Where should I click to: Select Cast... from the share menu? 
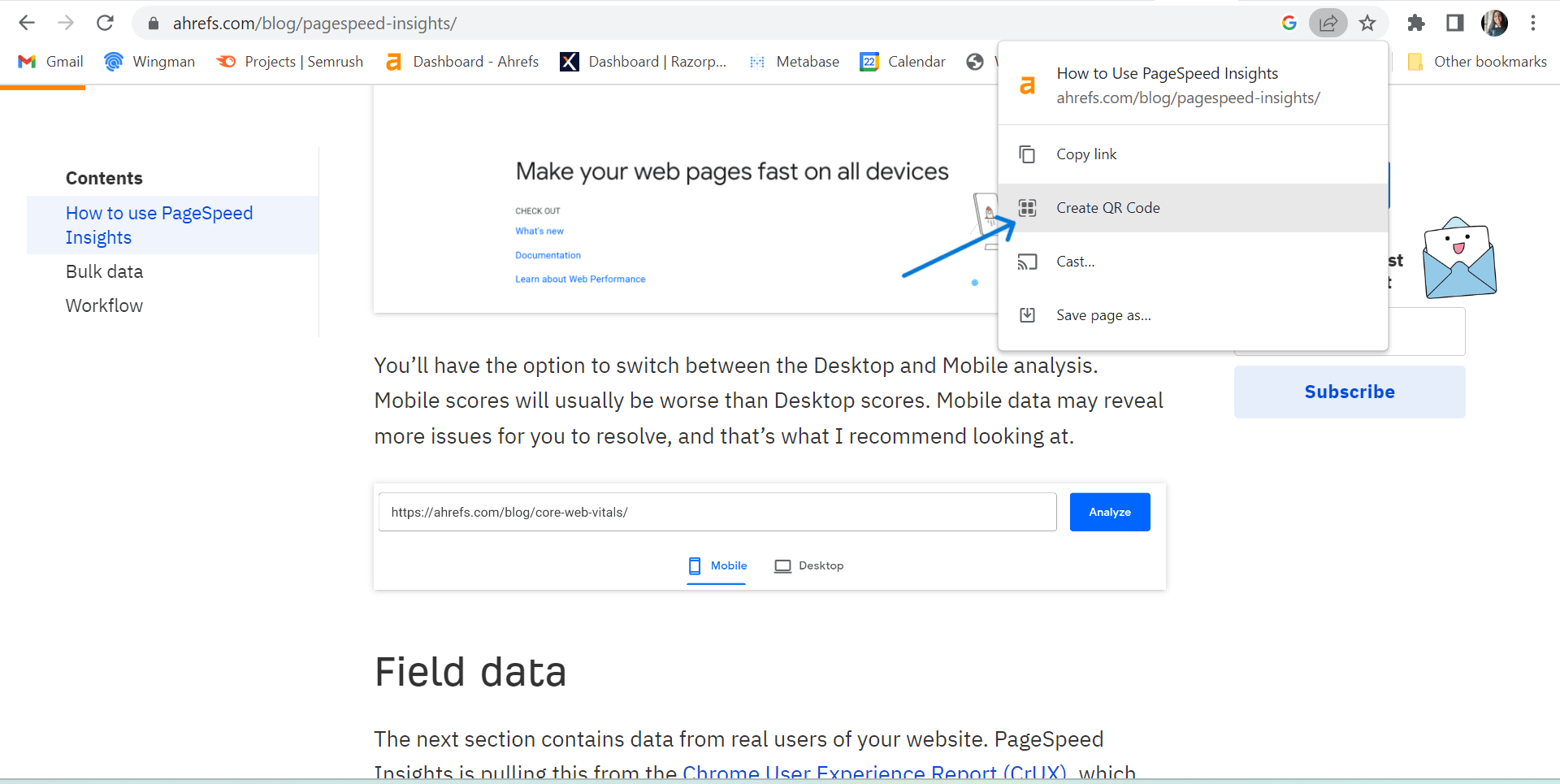click(1075, 262)
